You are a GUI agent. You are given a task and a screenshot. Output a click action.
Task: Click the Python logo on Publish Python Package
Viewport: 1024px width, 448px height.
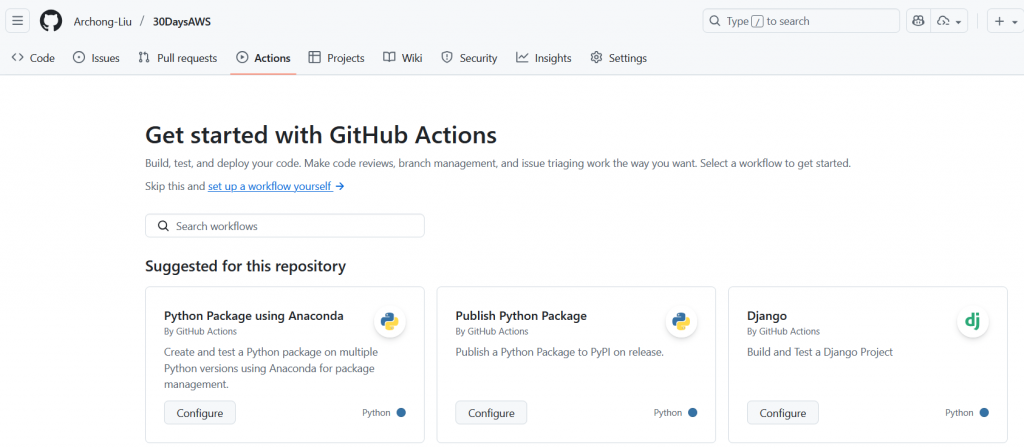click(x=681, y=321)
